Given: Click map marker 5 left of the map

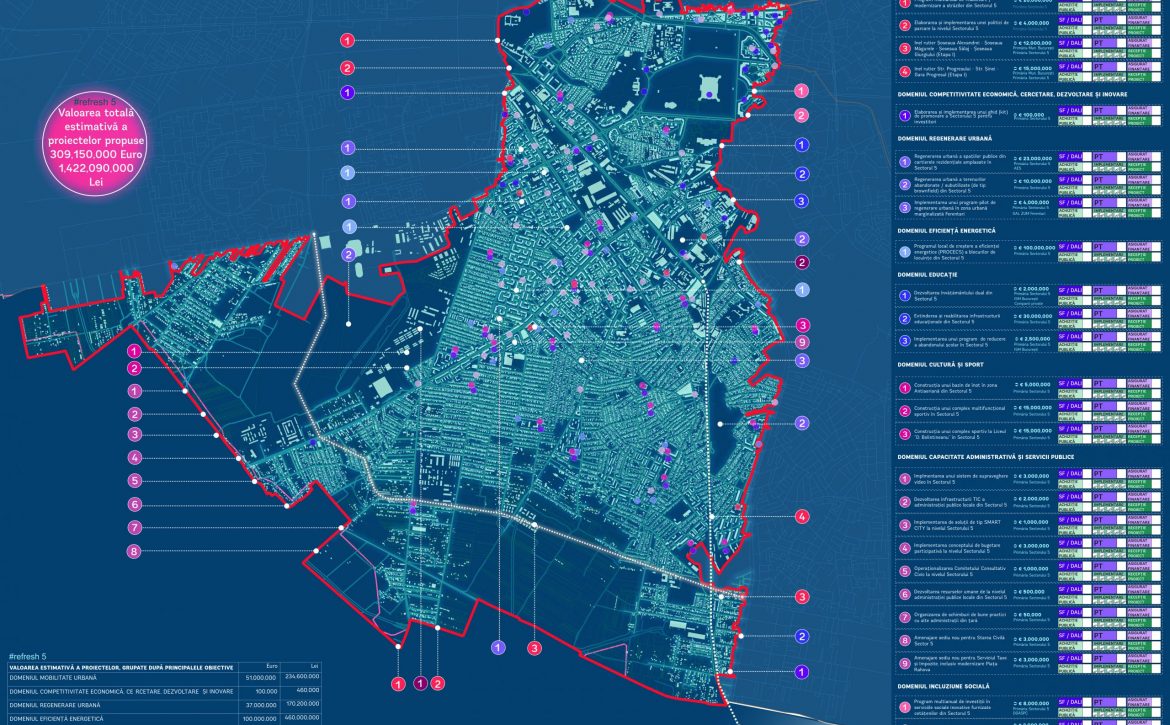Looking at the screenshot, I should click(134, 480).
